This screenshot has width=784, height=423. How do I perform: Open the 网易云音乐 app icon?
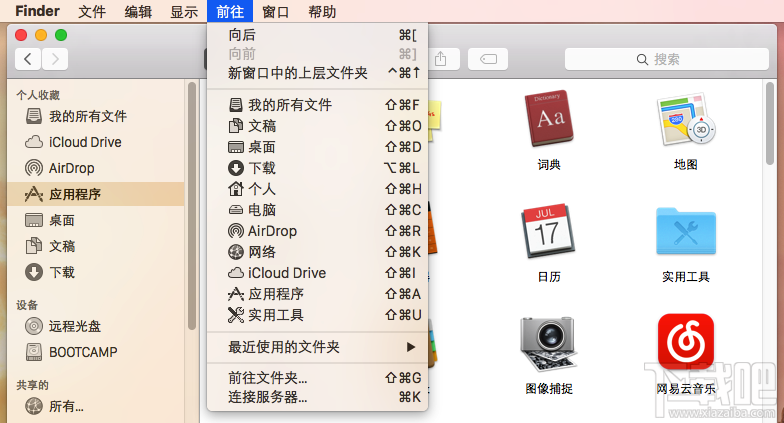coord(686,341)
